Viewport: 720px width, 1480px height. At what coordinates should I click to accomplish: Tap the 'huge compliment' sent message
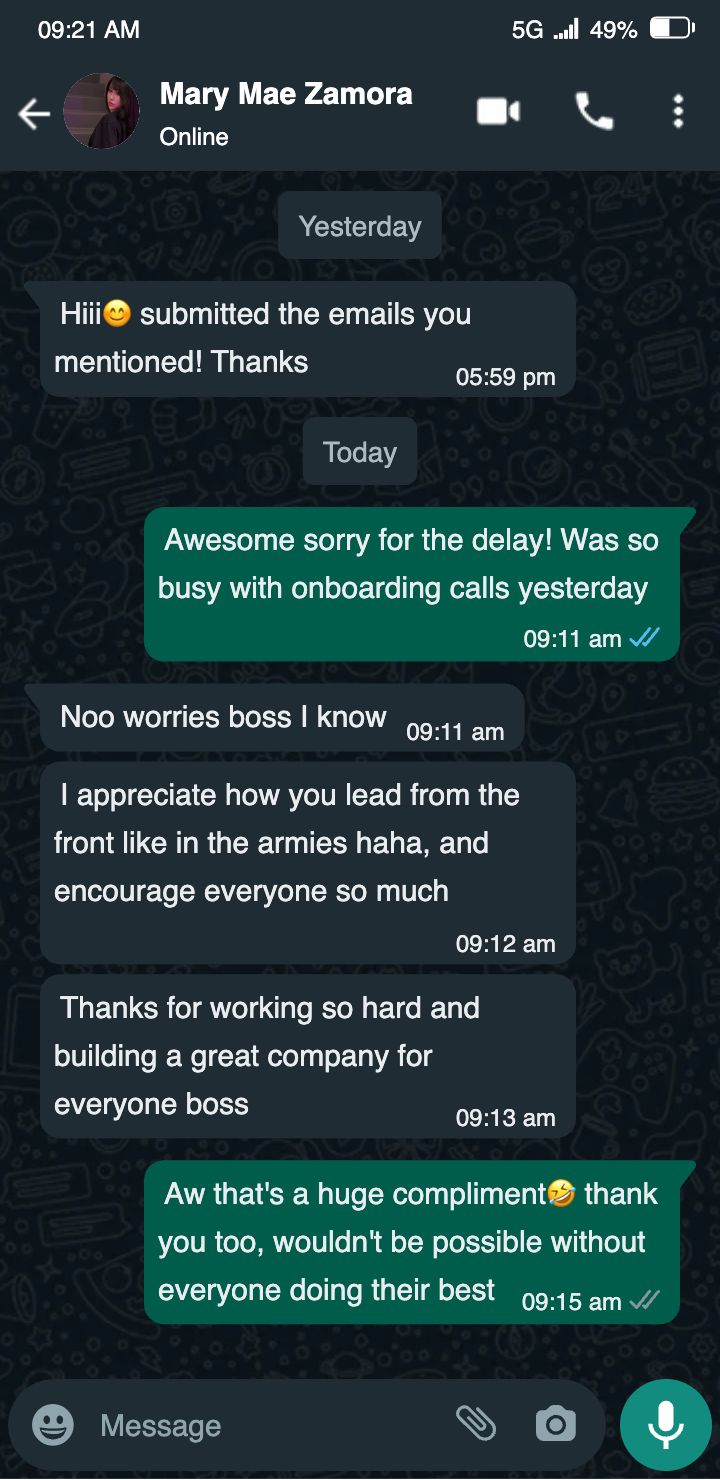coord(412,1243)
